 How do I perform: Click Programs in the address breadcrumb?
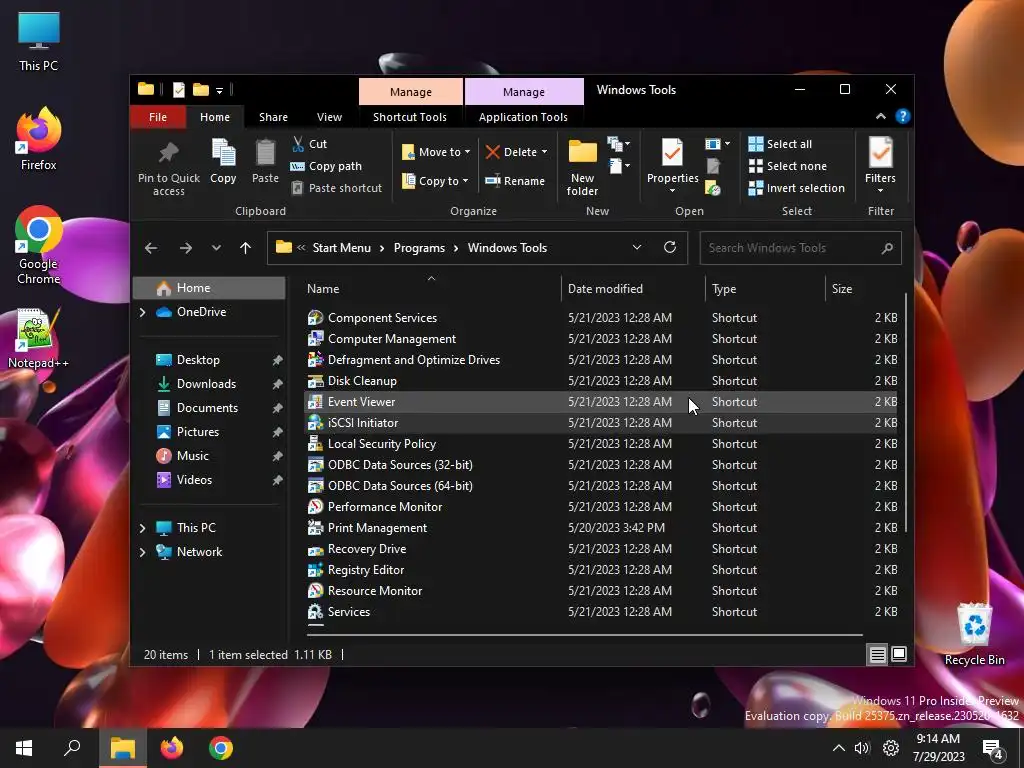coord(419,248)
